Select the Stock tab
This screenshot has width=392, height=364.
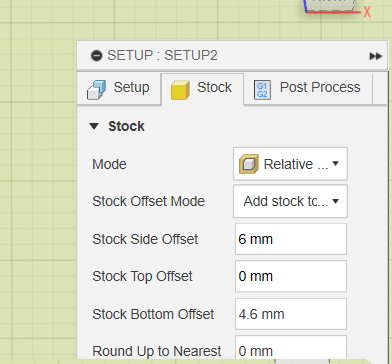point(202,89)
